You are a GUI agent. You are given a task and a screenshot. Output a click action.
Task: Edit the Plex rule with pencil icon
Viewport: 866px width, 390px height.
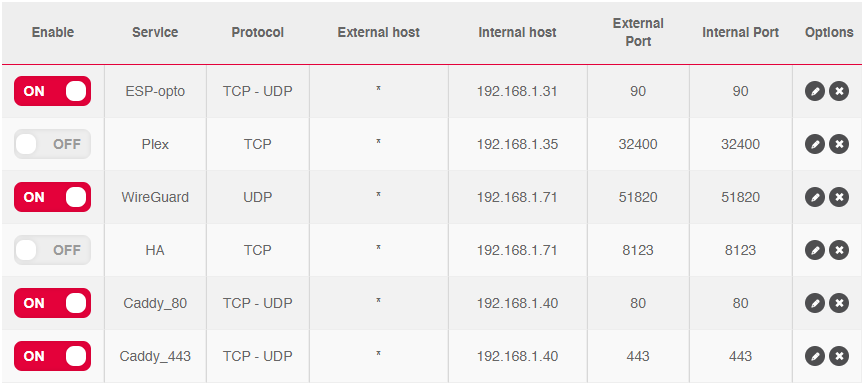pyautogui.click(x=815, y=144)
